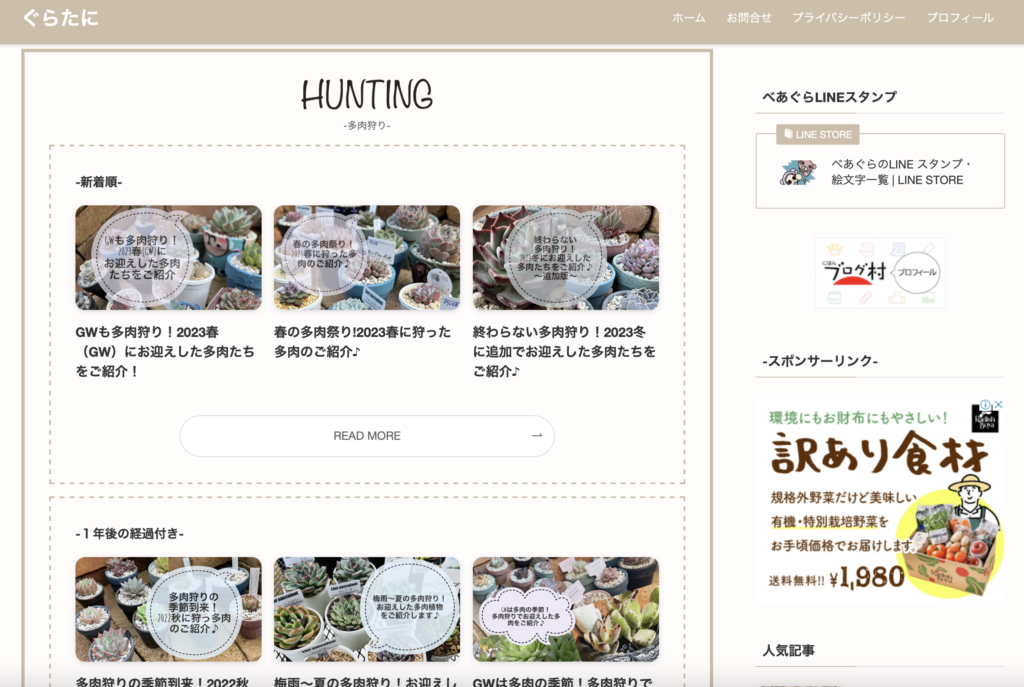Click the ブログ村 プロフィール banner

point(880,272)
